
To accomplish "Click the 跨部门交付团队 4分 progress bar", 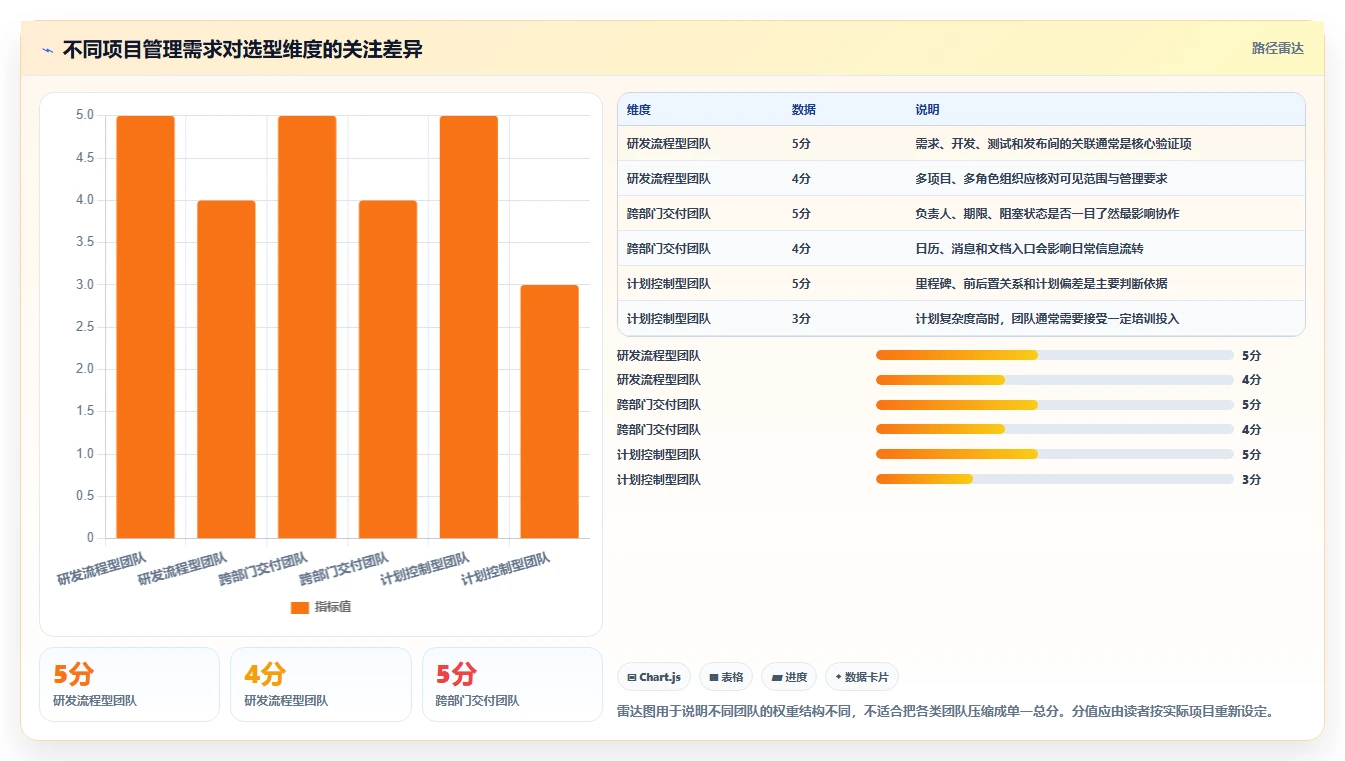I will pyautogui.click(x=1055, y=430).
